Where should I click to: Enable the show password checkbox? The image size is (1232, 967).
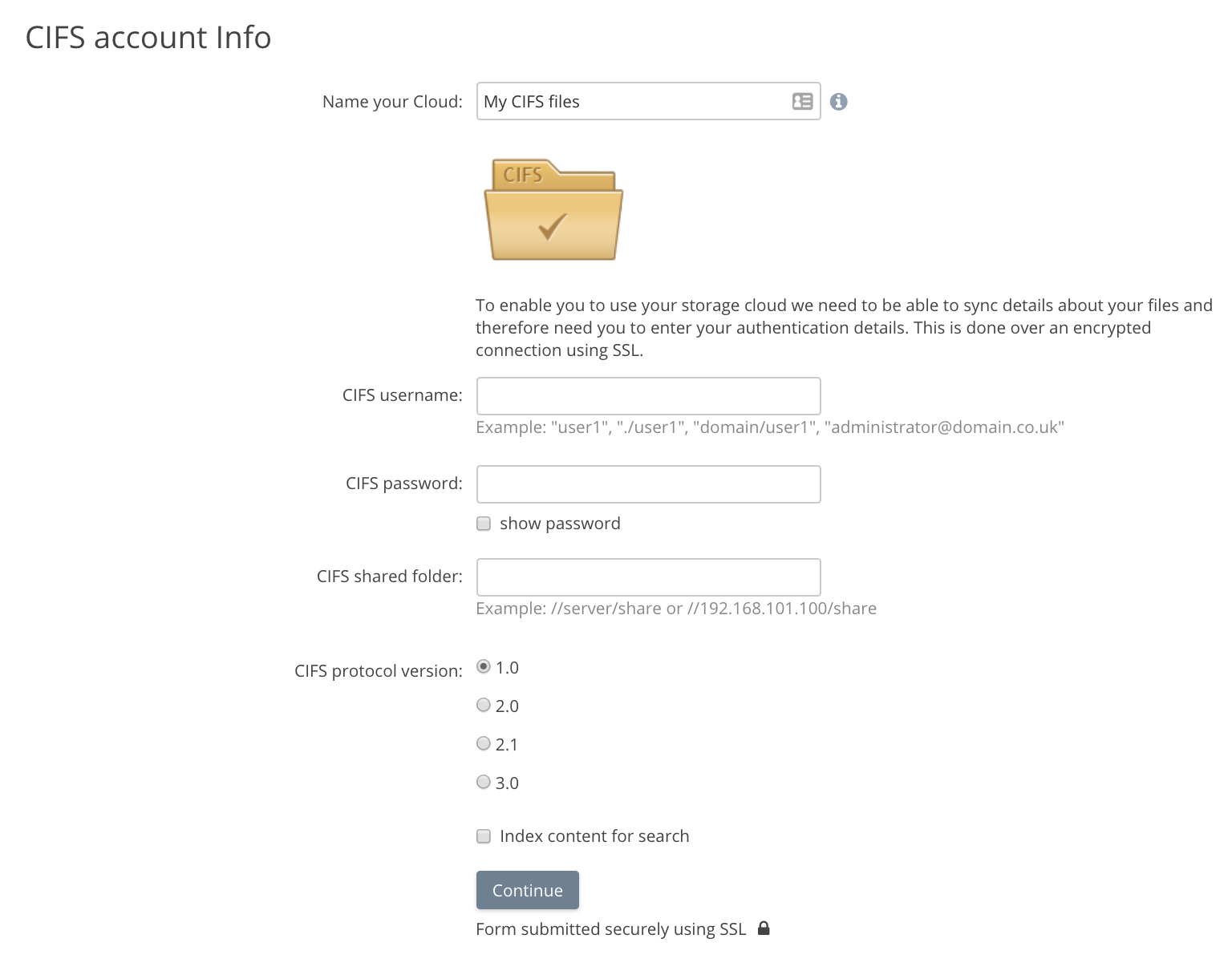pyautogui.click(x=484, y=523)
